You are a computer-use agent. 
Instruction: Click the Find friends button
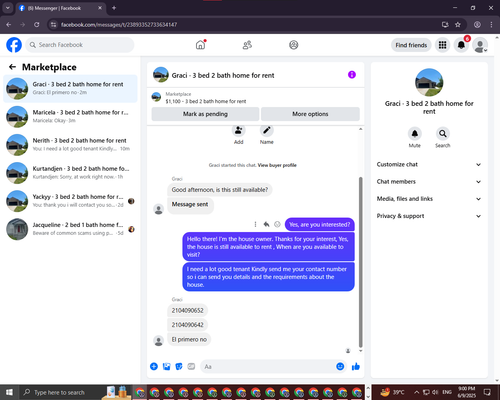(x=411, y=45)
